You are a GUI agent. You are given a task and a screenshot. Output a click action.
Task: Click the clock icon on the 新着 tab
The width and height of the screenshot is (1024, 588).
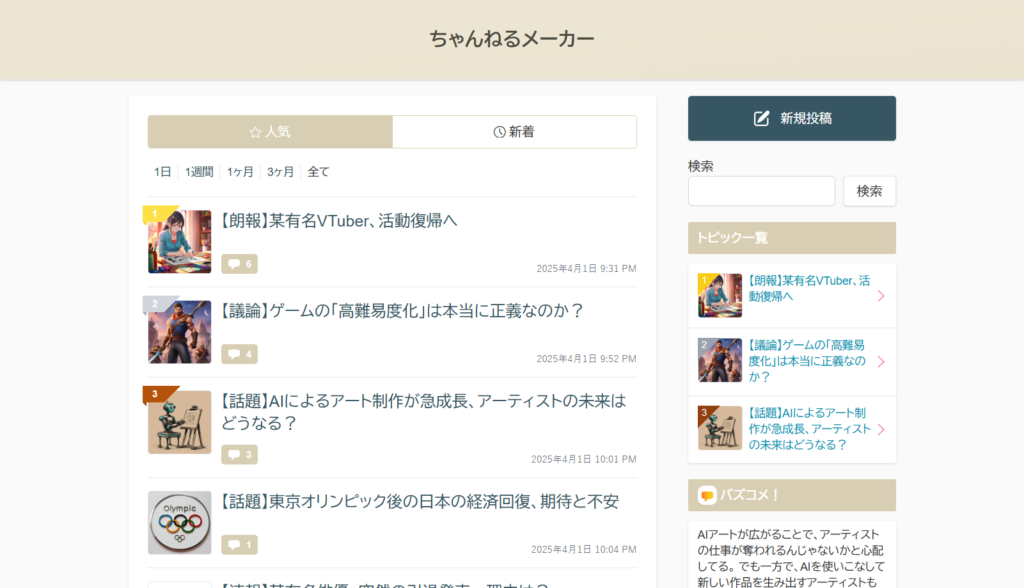500,132
